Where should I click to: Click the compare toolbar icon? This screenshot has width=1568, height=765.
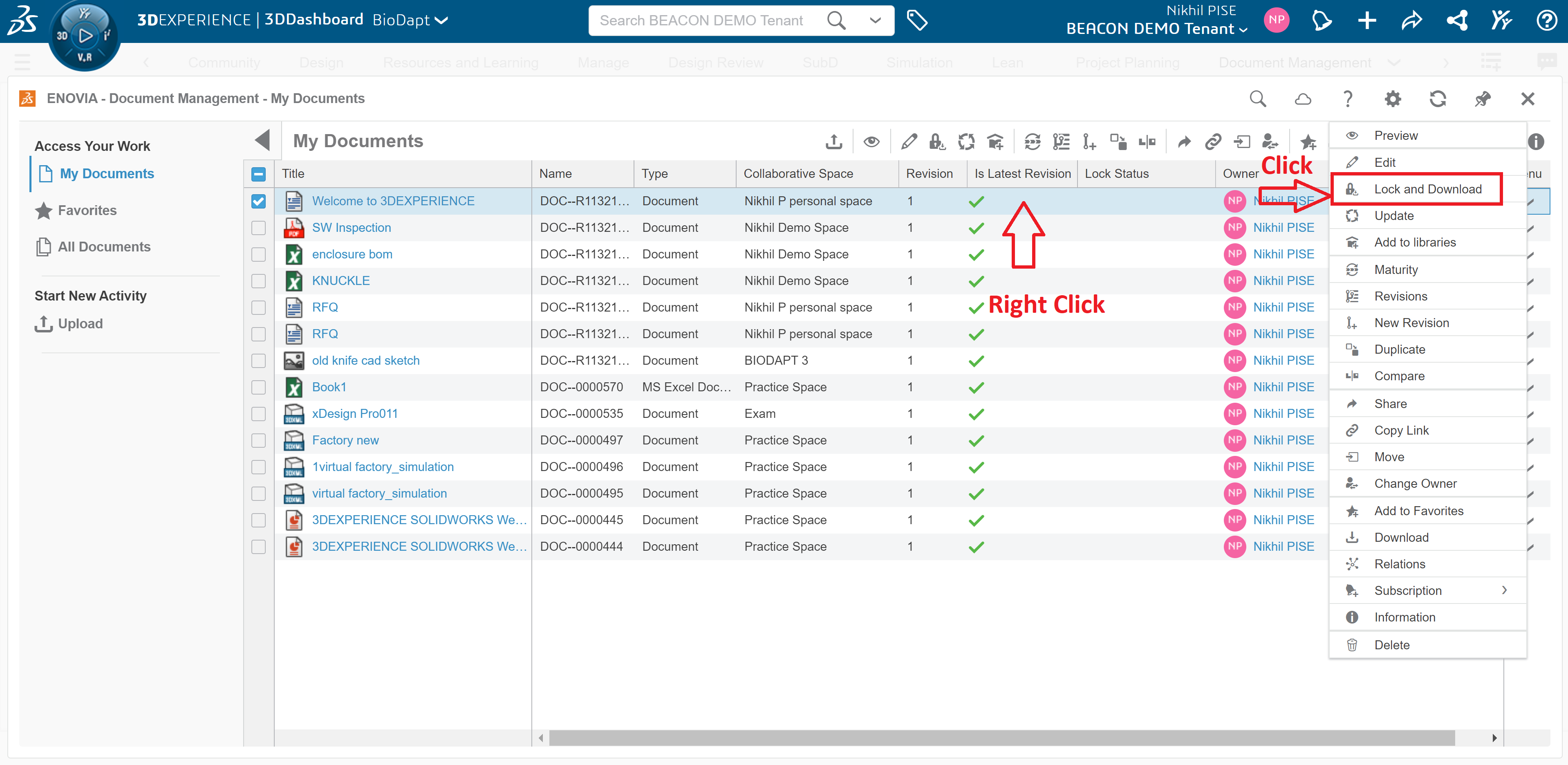click(x=1147, y=142)
